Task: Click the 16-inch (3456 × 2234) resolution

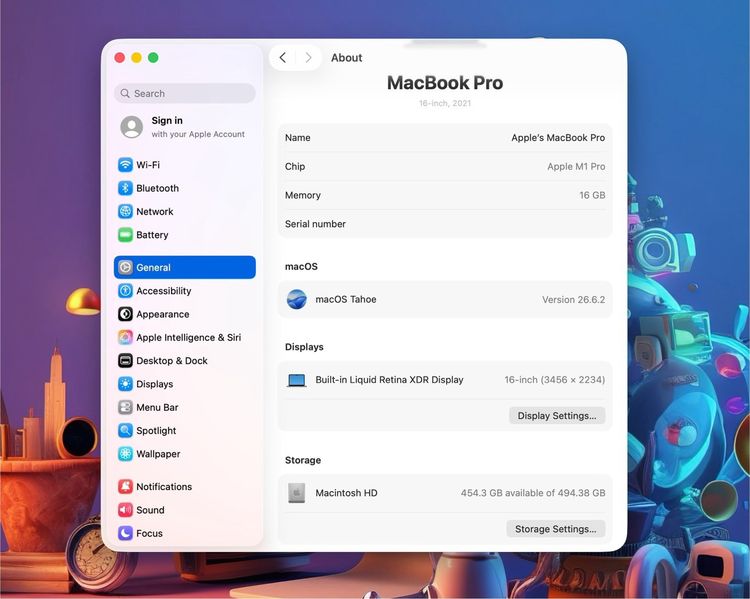Action: (554, 380)
